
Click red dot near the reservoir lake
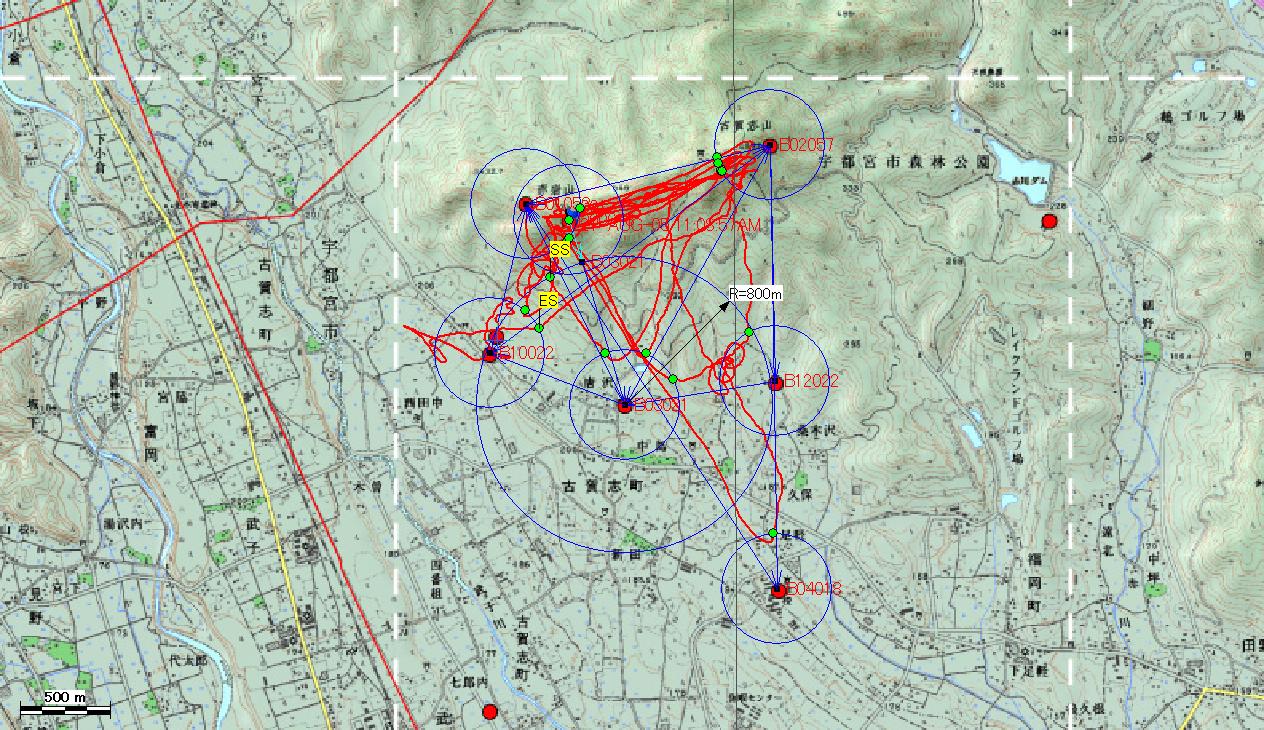1049,221
